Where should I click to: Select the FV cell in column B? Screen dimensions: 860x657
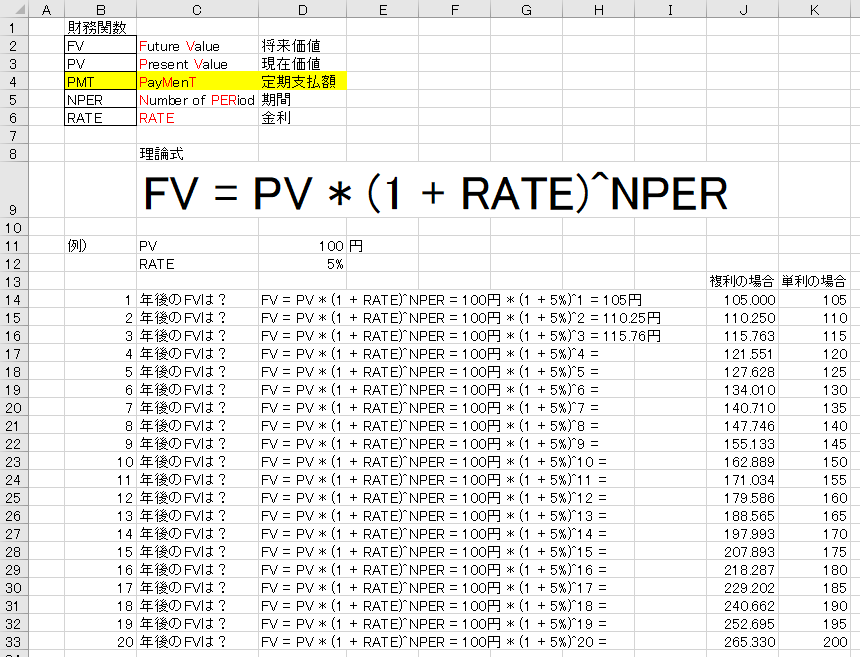(x=100, y=45)
